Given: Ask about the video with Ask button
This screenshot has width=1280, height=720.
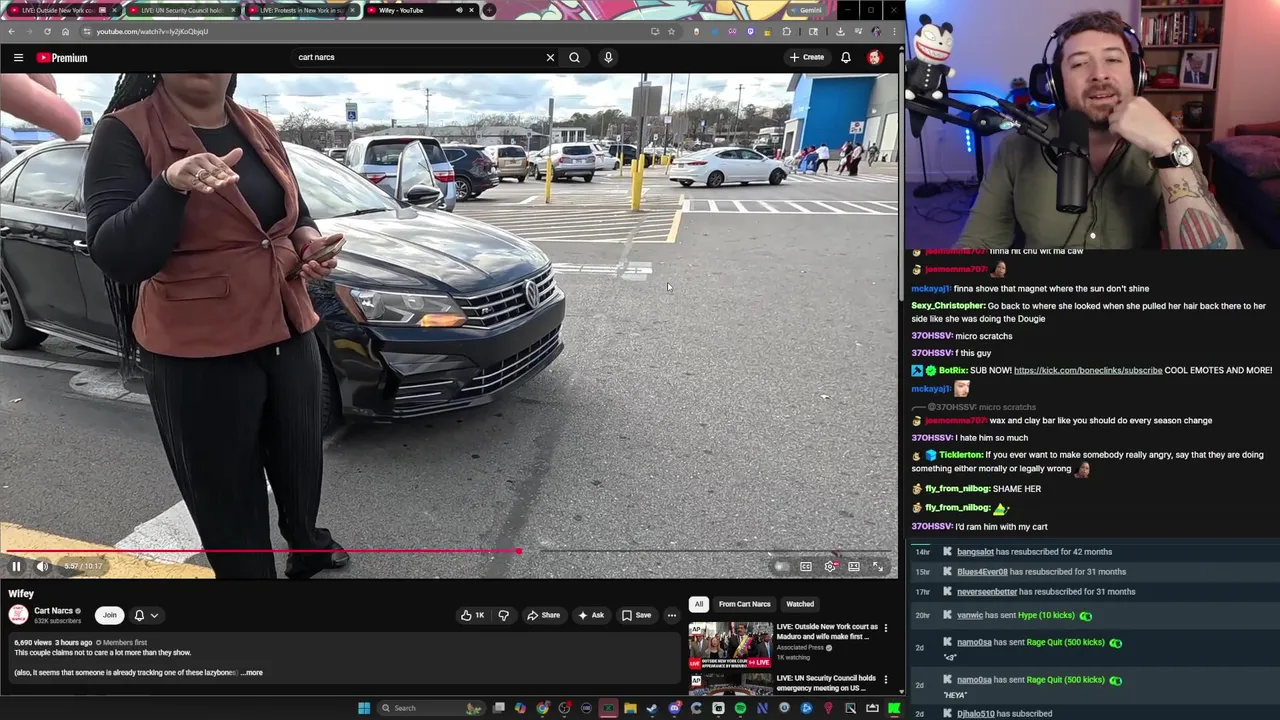Looking at the screenshot, I should [x=591, y=615].
